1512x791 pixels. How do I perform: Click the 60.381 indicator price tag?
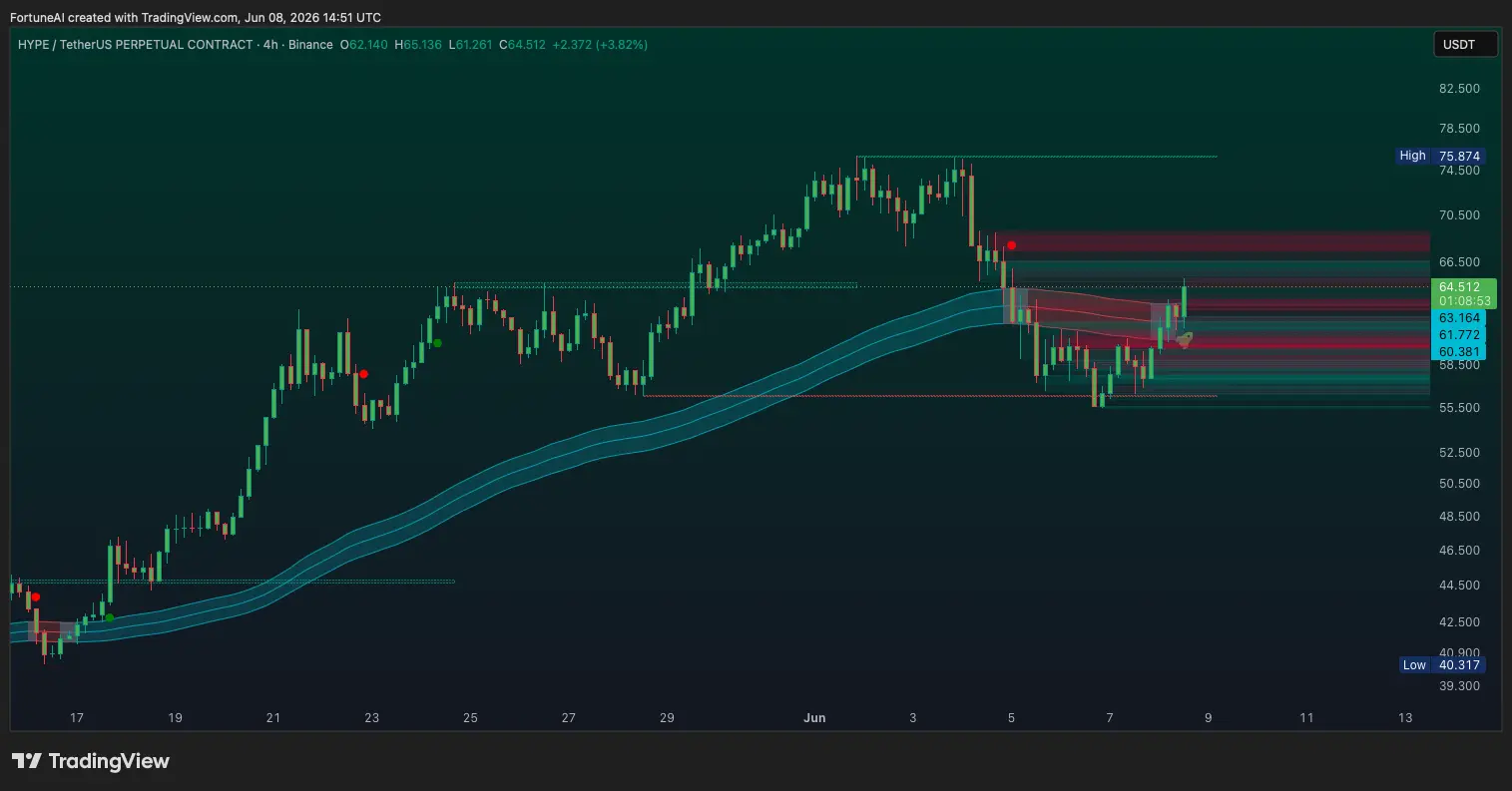pos(1458,351)
